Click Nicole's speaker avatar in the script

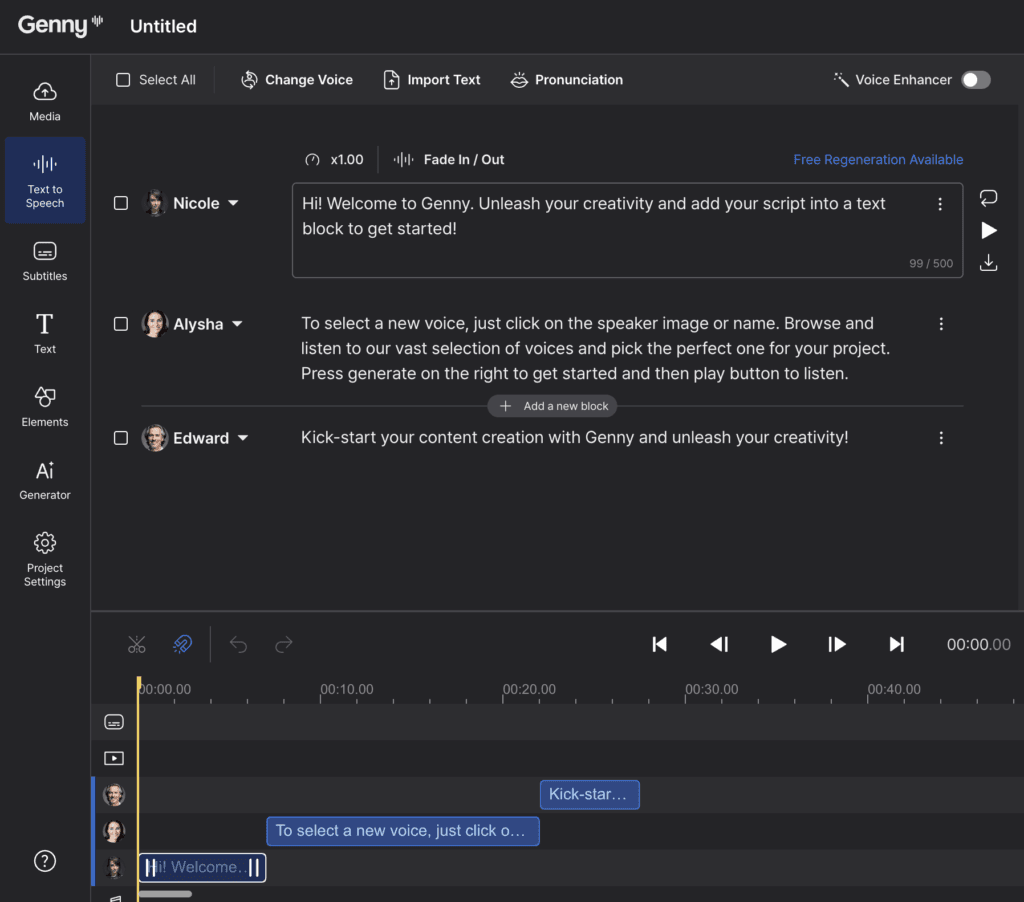click(x=155, y=203)
